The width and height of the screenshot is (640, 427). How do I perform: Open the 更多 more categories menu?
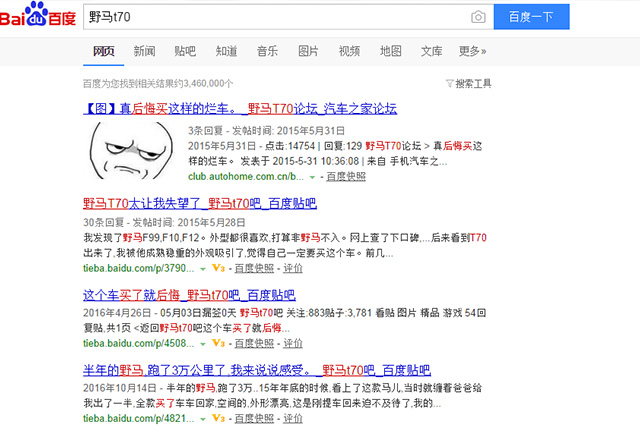point(472,51)
